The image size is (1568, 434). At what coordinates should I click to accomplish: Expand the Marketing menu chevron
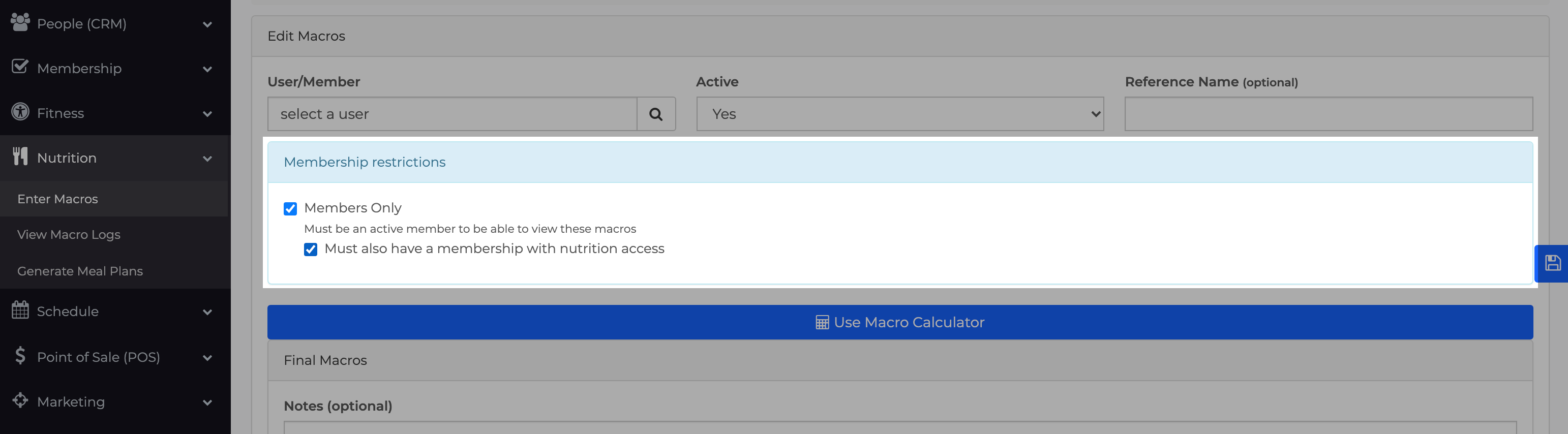coord(207,402)
